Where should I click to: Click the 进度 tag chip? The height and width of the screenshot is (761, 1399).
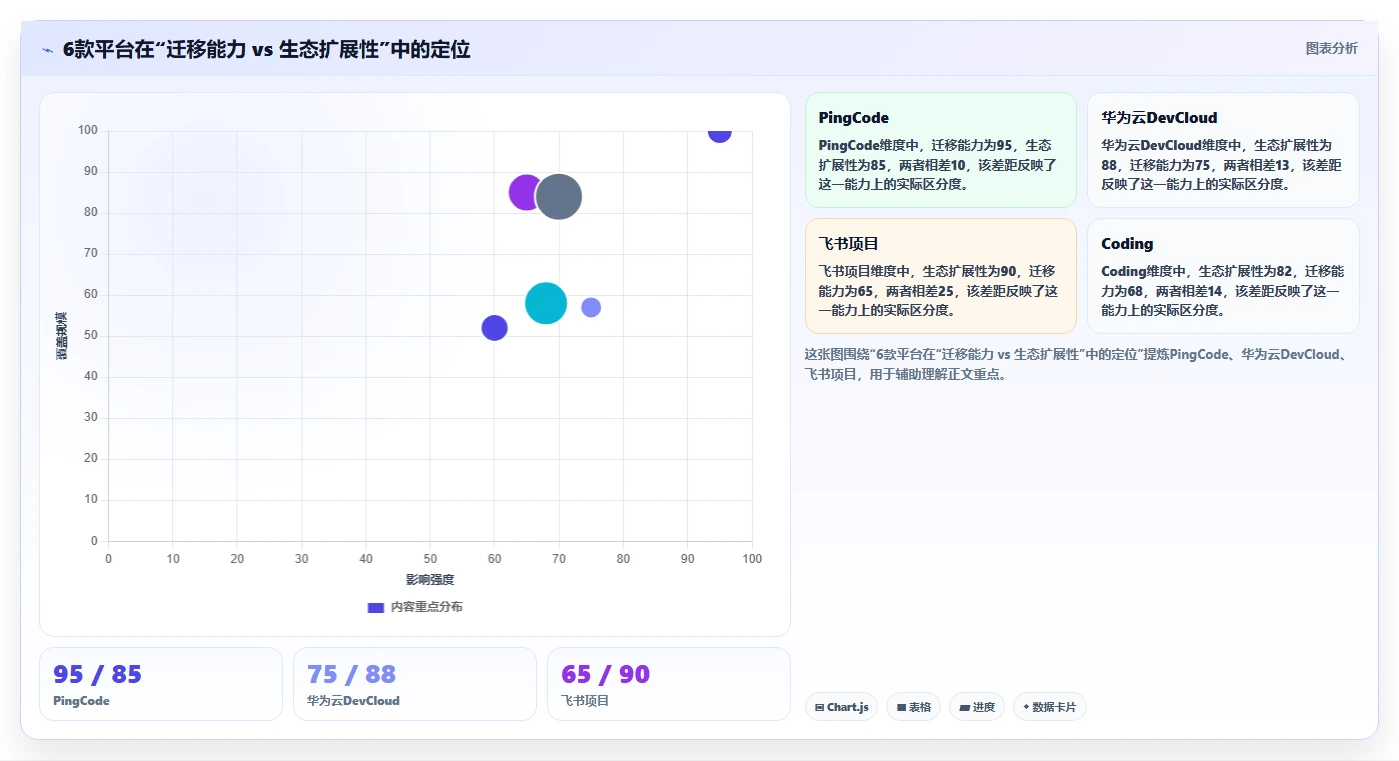coord(977,707)
